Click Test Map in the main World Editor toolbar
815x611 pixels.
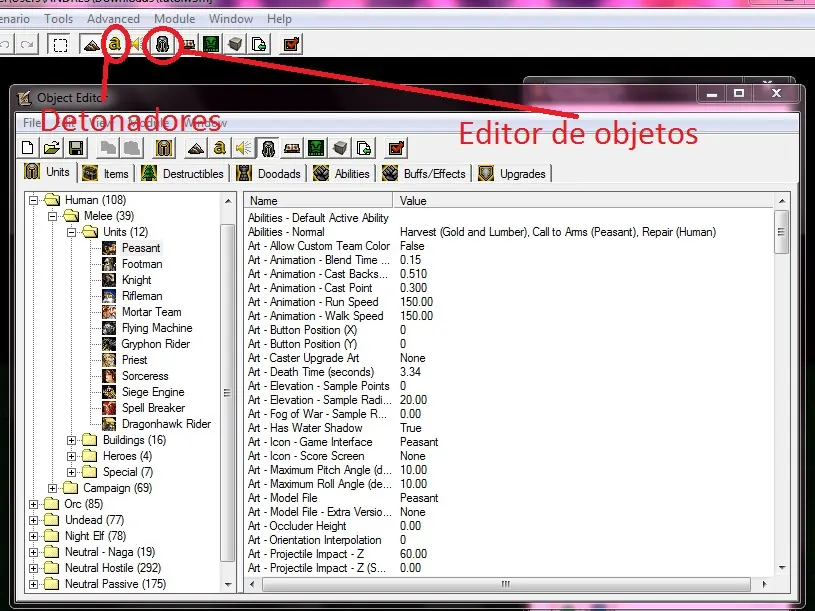click(x=291, y=45)
